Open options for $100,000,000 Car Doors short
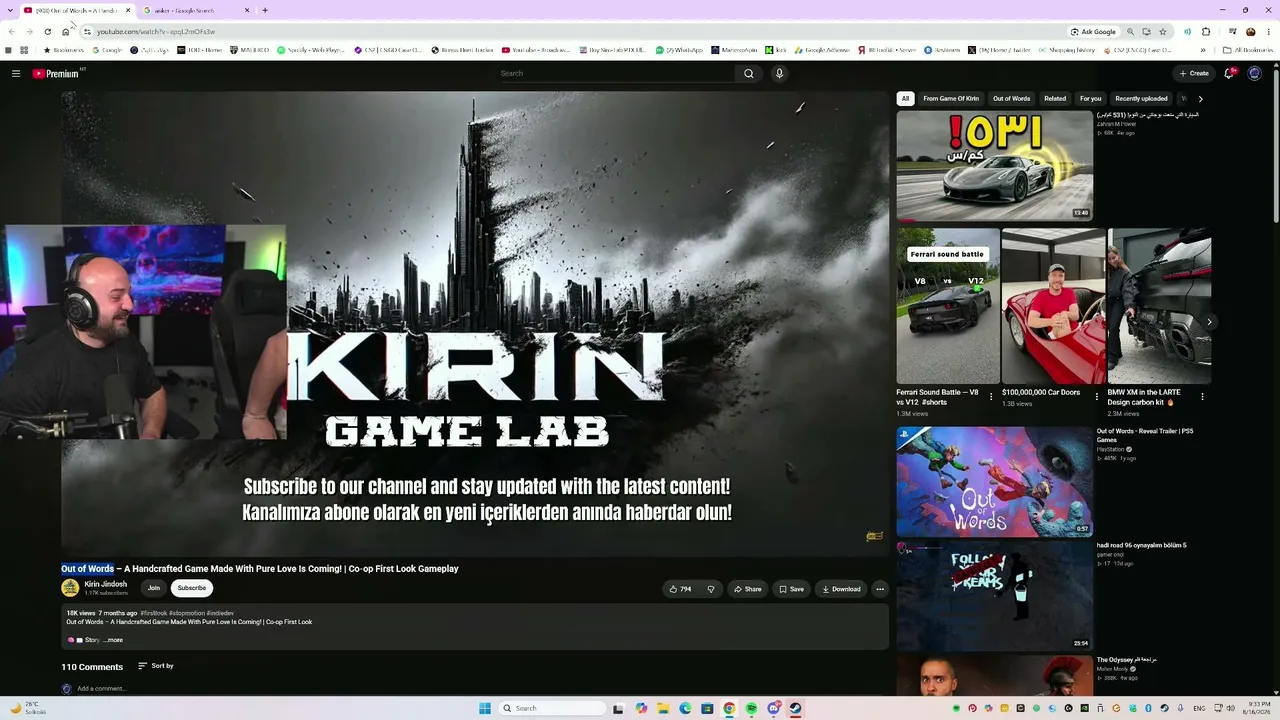The width and height of the screenshot is (1280, 720). pyautogui.click(x=1097, y=396)
